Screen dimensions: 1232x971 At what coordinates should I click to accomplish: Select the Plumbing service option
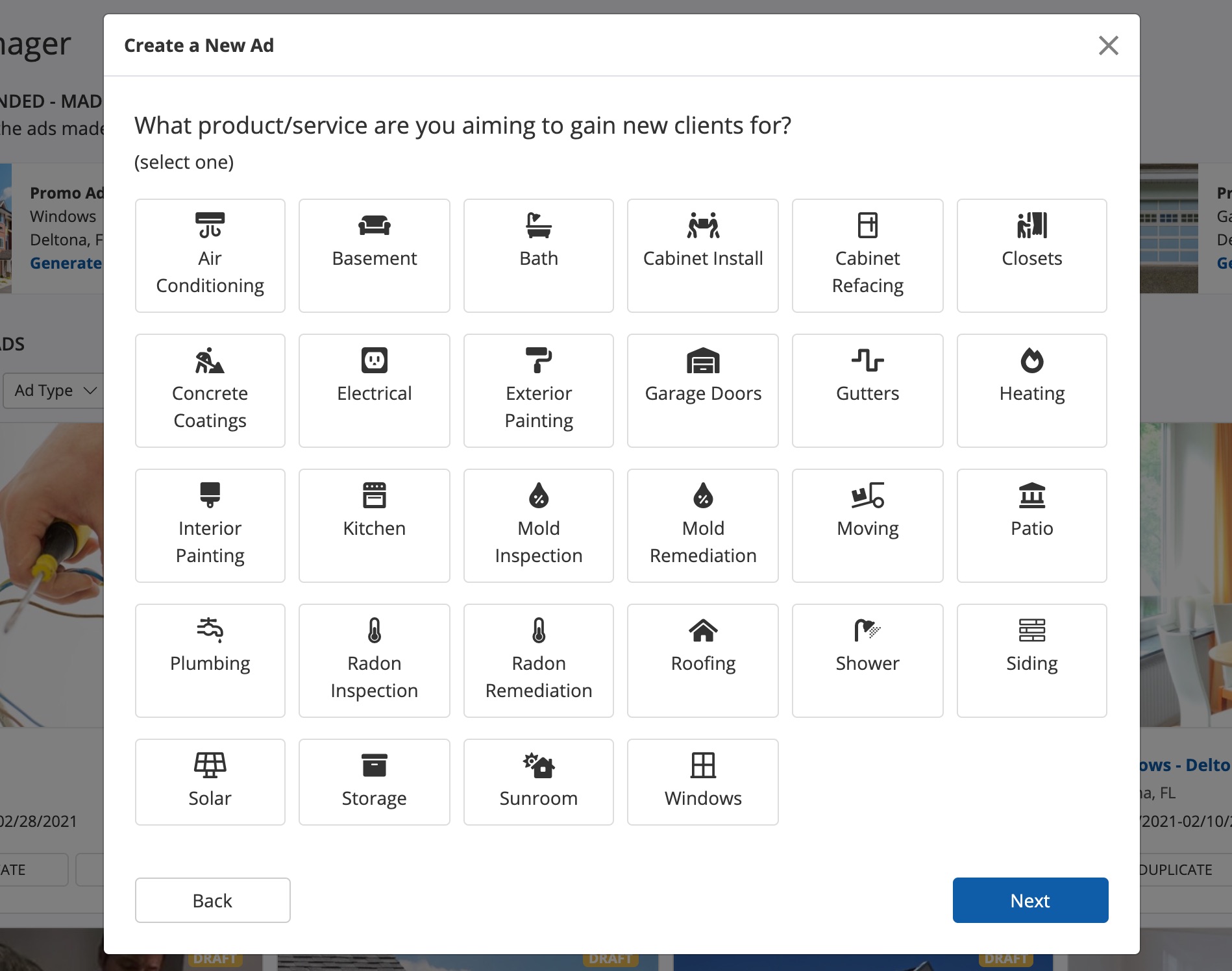pyautogui.click(x=210, y=660)
